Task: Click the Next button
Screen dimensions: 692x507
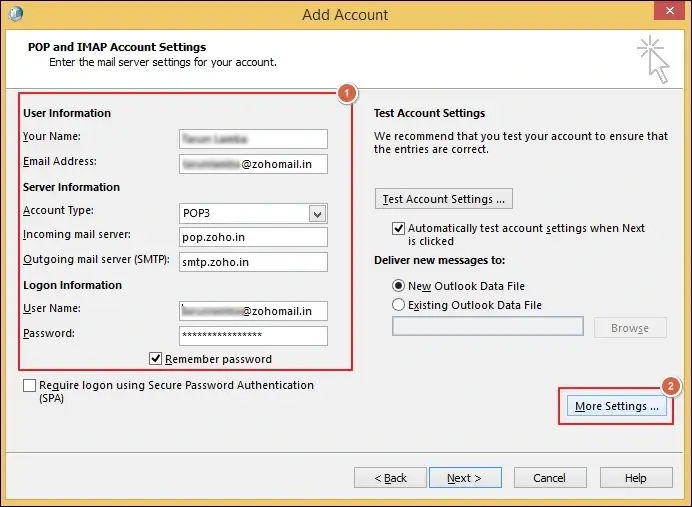Action: coord(465,478)
